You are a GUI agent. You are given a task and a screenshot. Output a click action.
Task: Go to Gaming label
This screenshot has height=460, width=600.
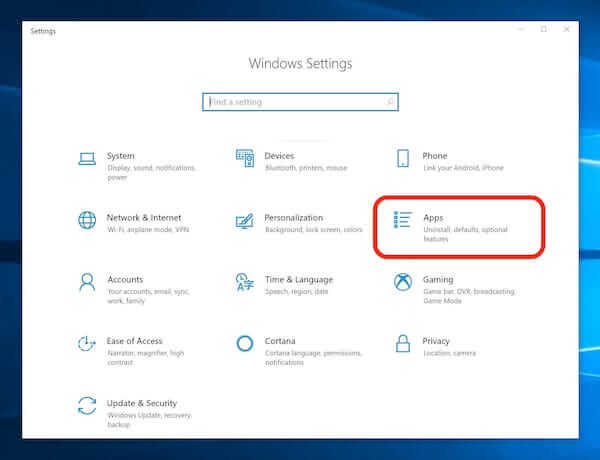click(x=438, y=280)
